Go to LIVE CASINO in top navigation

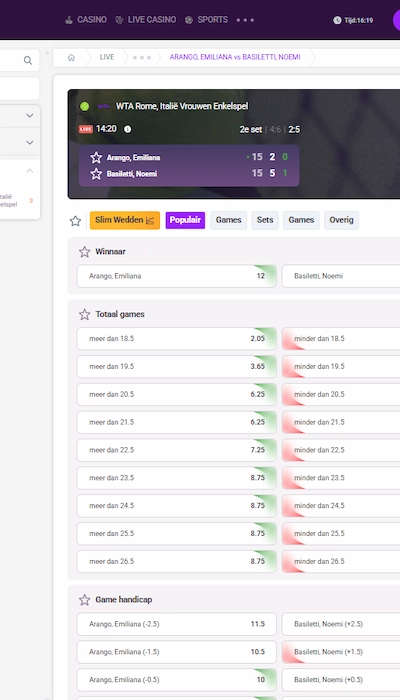click(x=146, y=20)
